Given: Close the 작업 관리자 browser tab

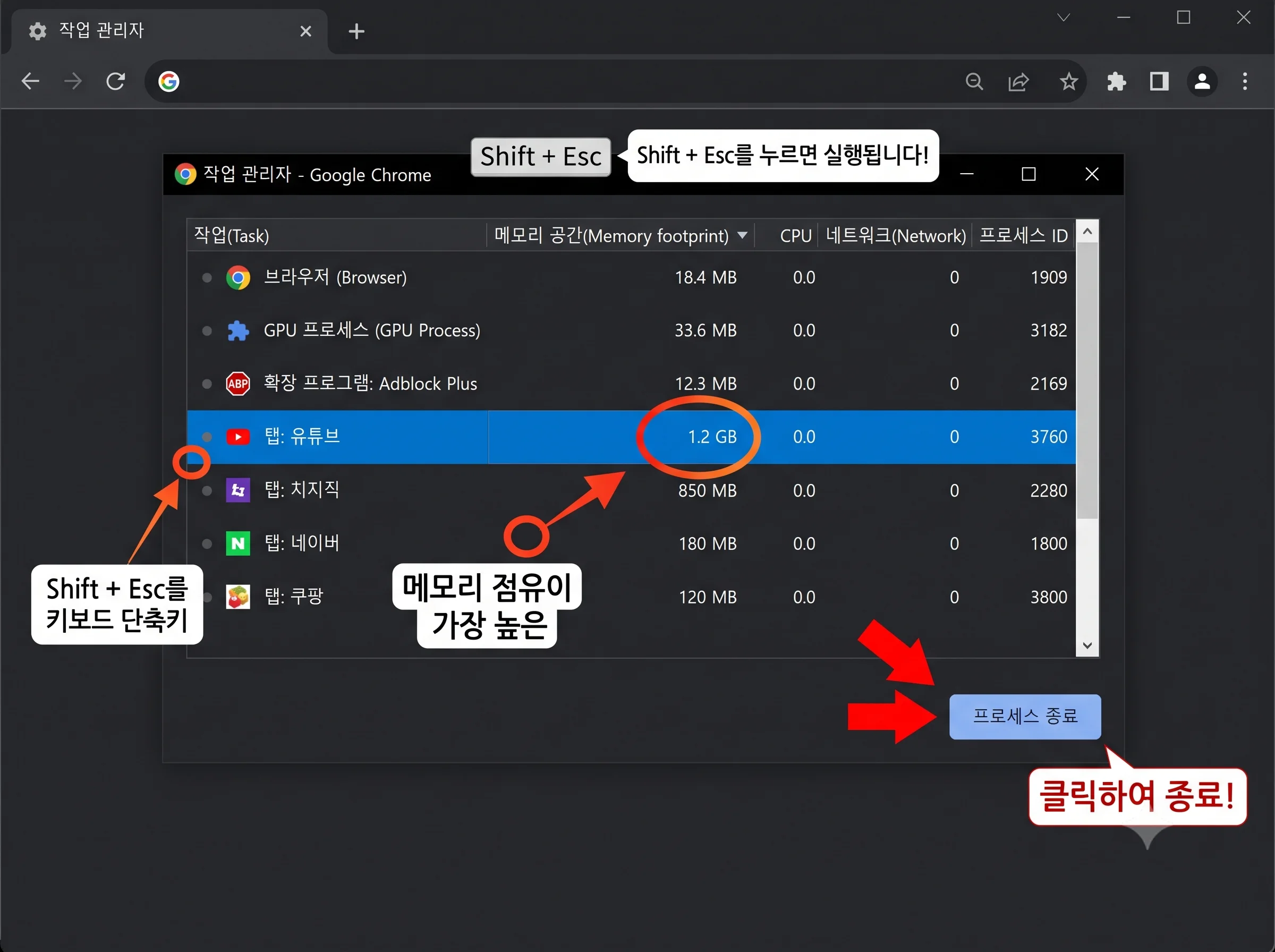Looking at the screenshot, I should [x=306, y=31].
